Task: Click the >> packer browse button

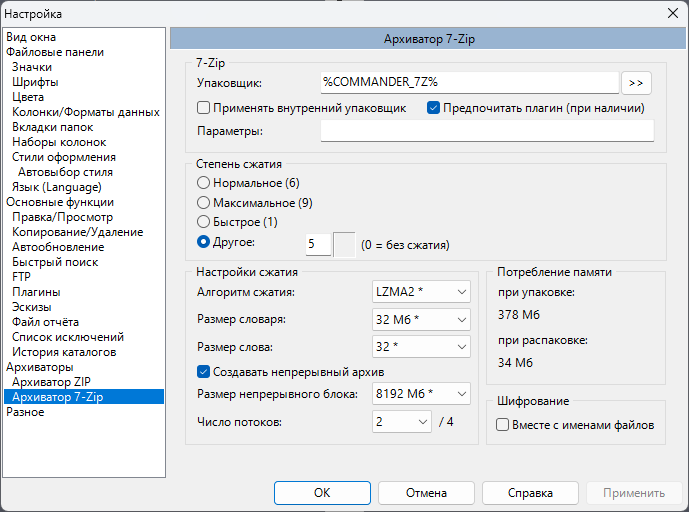Action: 636,83
